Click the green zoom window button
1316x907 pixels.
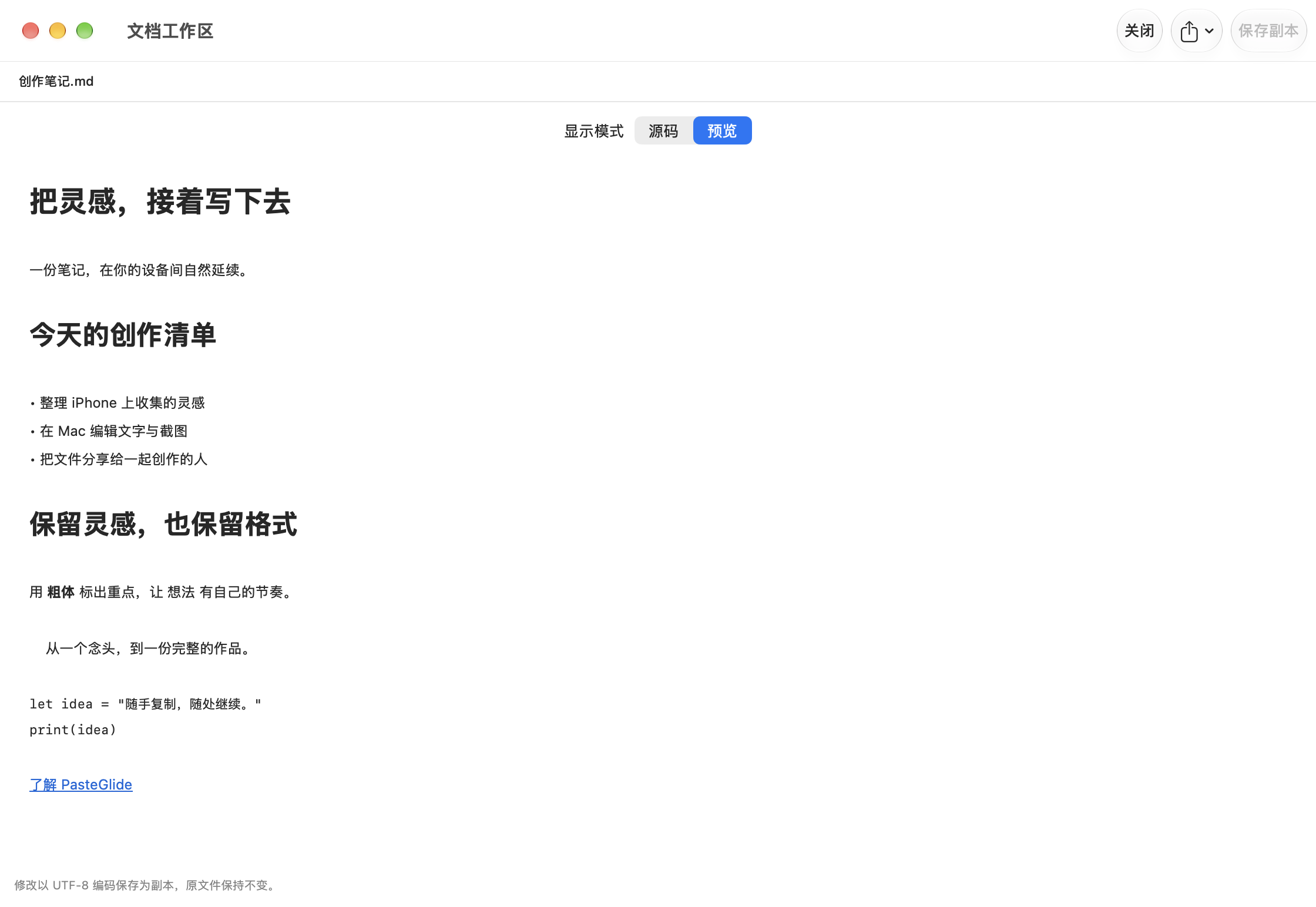coord(85,31)
